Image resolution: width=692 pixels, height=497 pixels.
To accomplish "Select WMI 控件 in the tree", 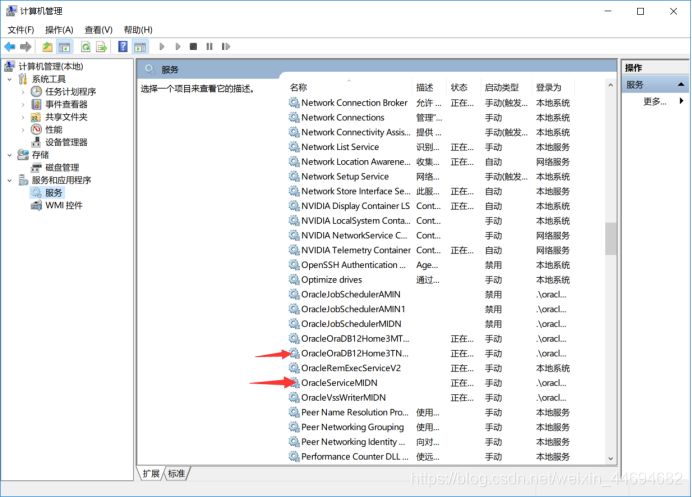I will [x=64, y=205].
